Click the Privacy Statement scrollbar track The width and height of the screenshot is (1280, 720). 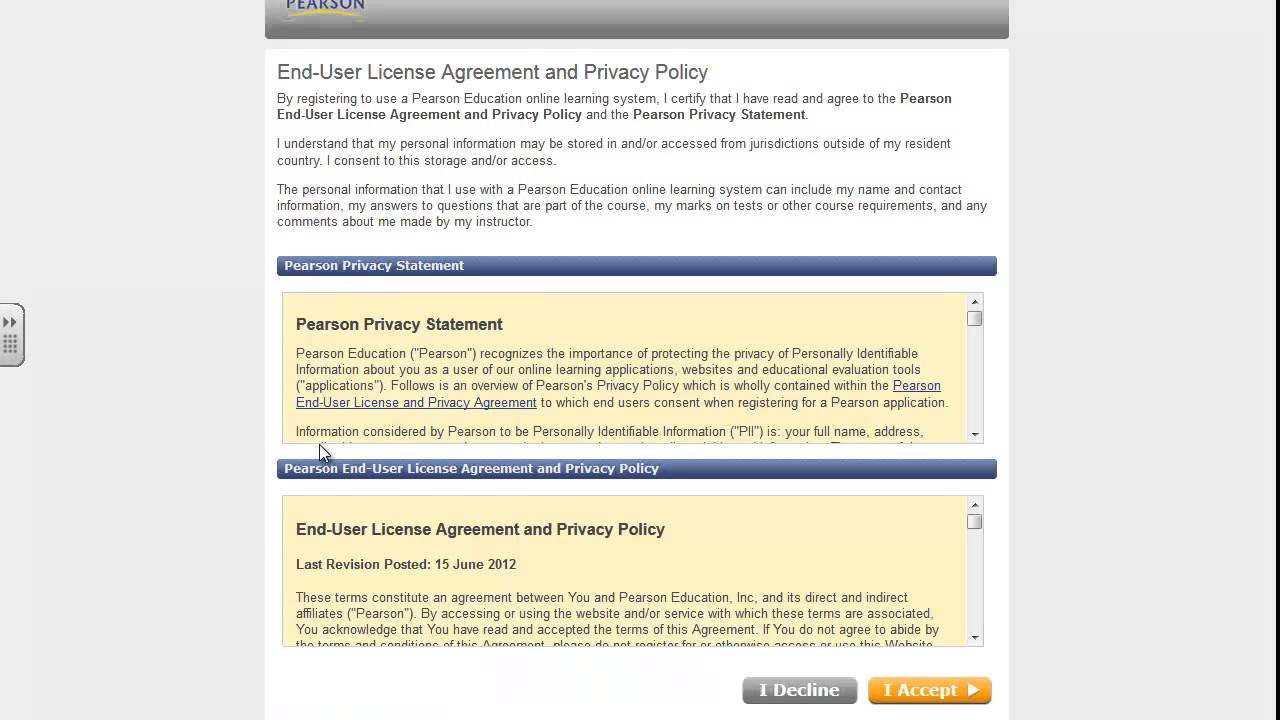pyautogui.click(x=975, y=380)
